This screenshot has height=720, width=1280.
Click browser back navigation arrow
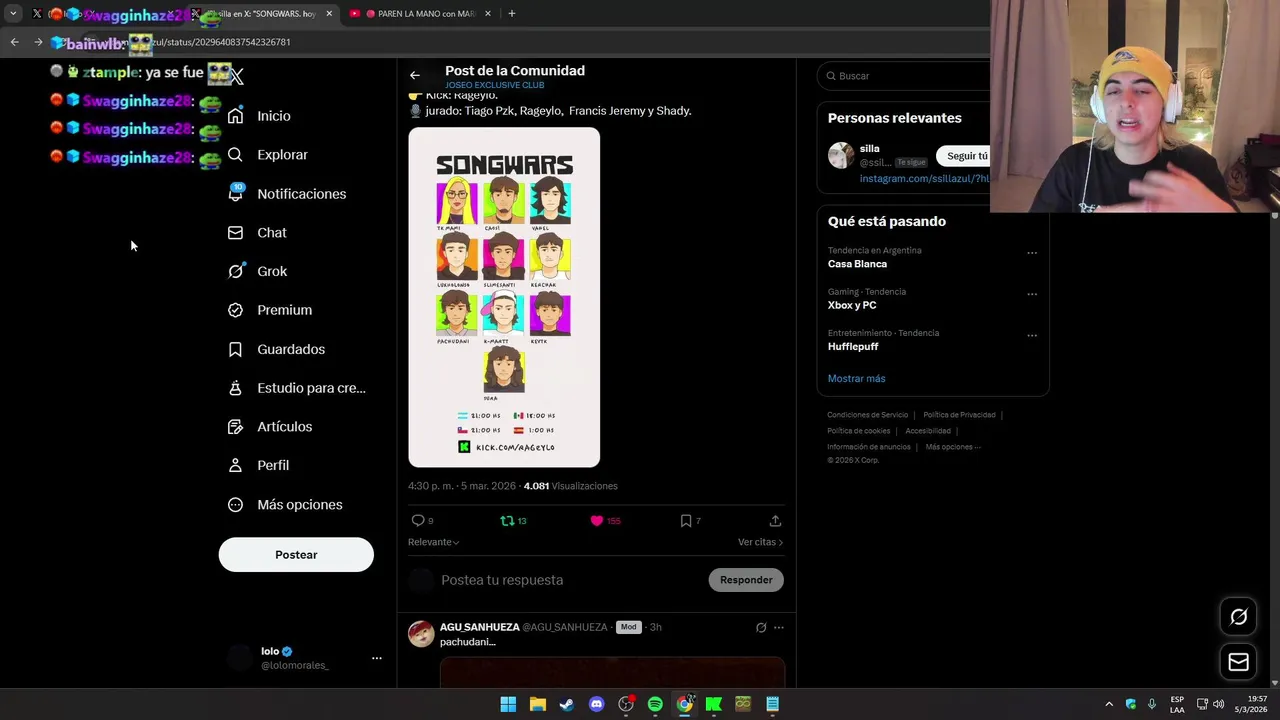[14, 42]
